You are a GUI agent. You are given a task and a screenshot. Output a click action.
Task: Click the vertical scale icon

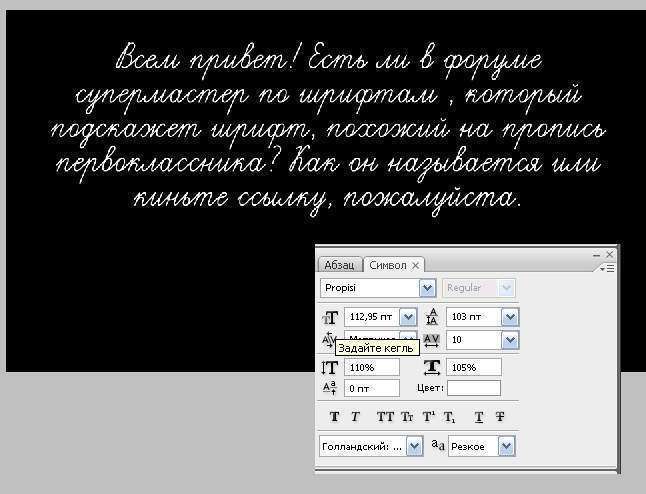click(330, 368)
